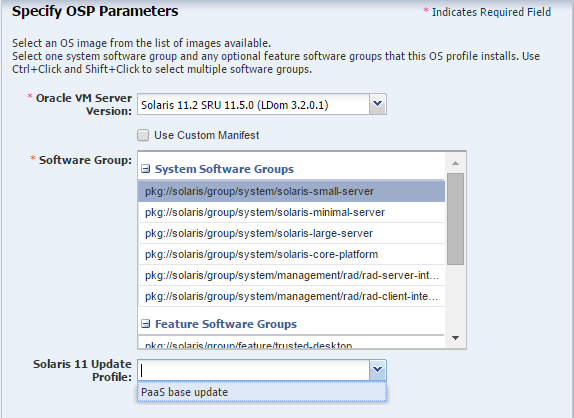Collapse the Feature Software Groups section
574x418 pixels.
(x=146, y=324)
